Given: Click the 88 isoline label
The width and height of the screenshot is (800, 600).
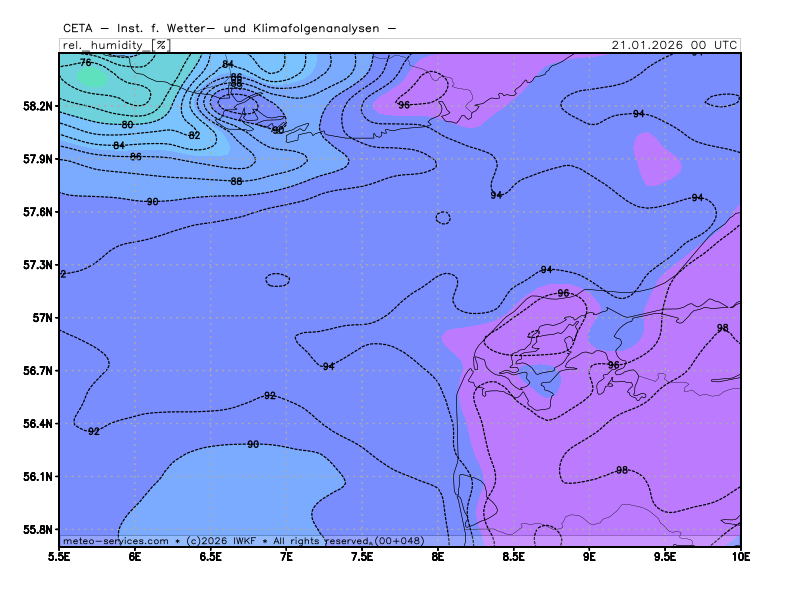Looking at the screenshot, I should point(236,181).
